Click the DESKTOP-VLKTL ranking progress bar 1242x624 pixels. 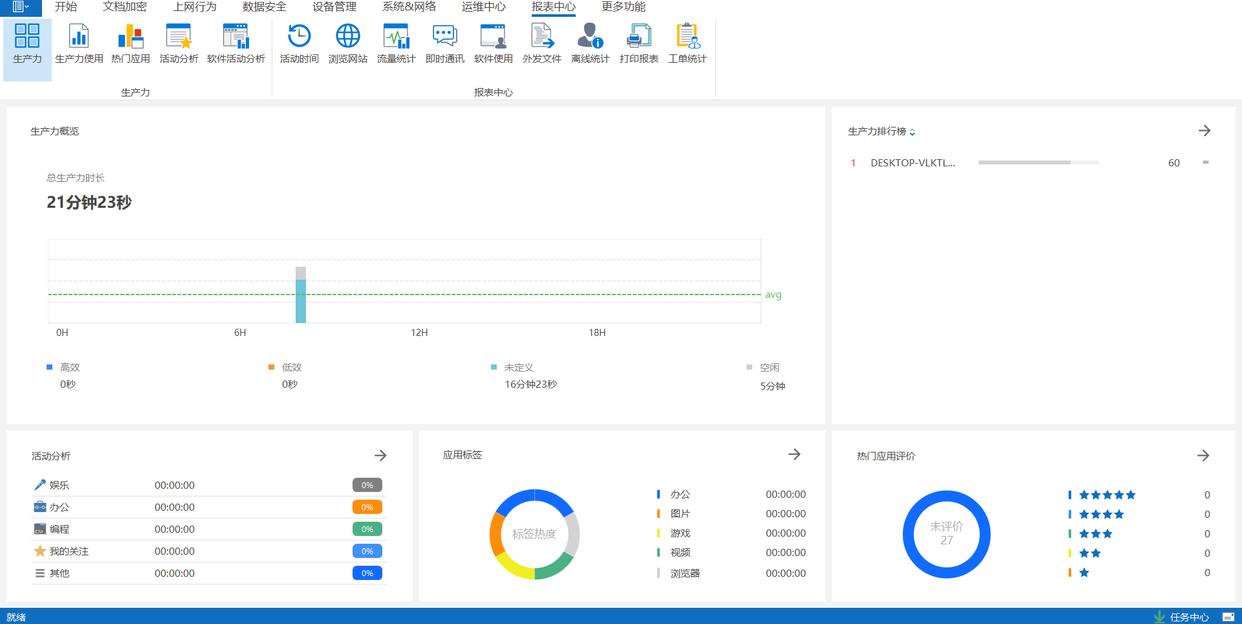(1037, 162)
